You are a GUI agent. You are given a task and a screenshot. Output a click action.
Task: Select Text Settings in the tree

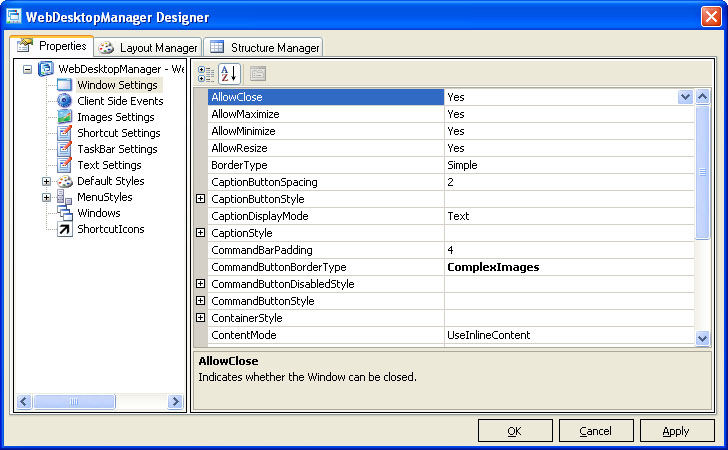tap(109, 165)
